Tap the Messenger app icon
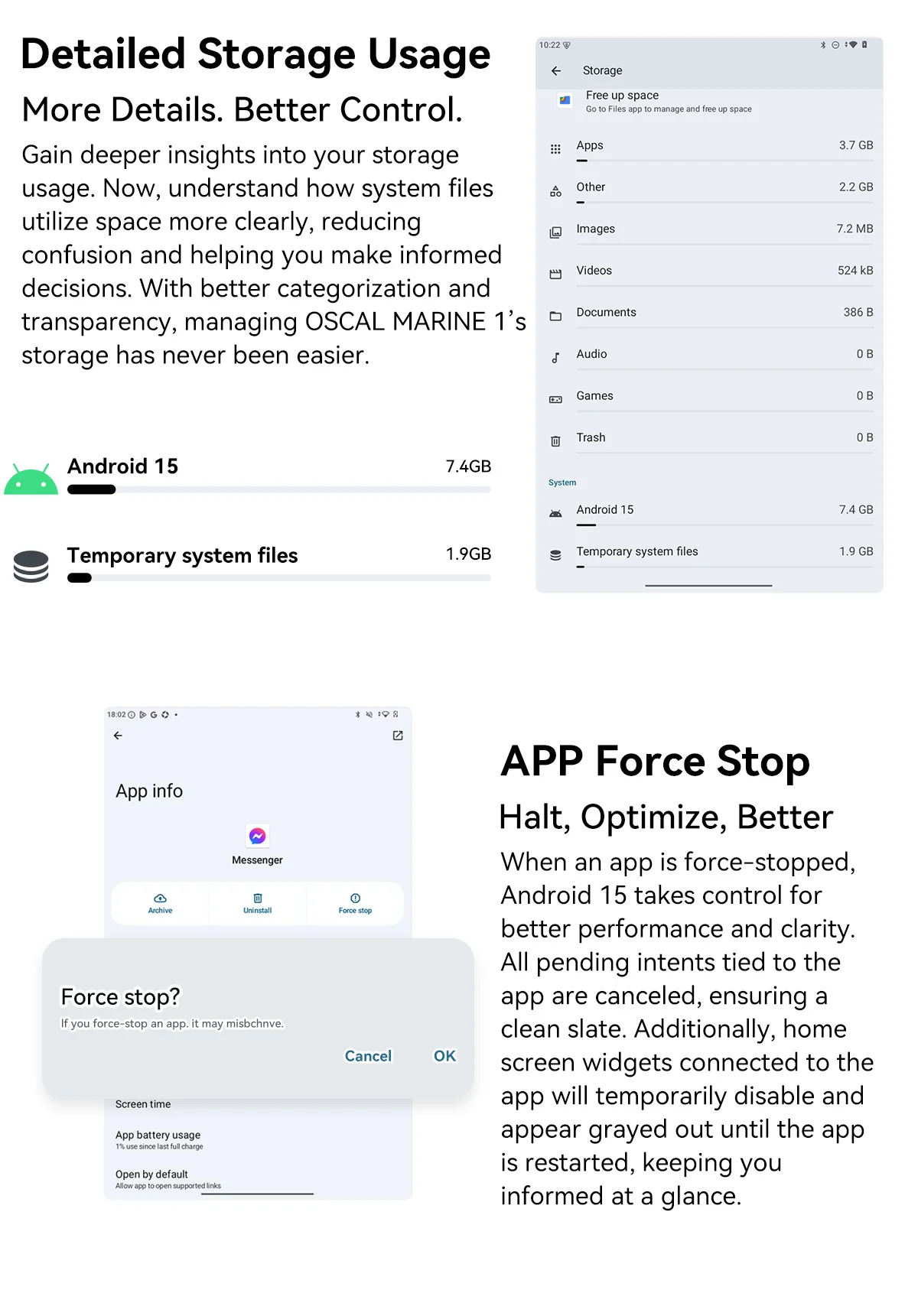918x1316 pixels. [258, 836]
